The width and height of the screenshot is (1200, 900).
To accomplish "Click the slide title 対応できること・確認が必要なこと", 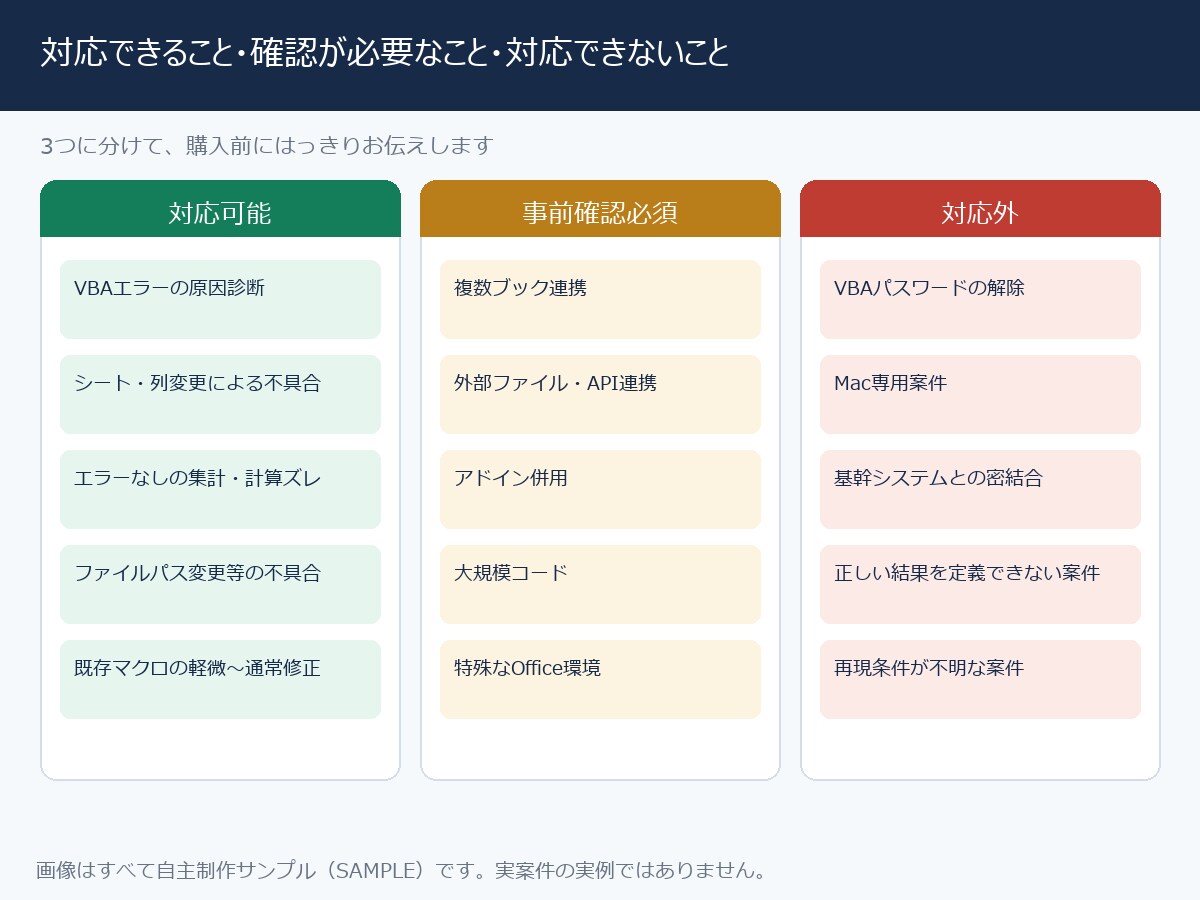I will (385, 53).
